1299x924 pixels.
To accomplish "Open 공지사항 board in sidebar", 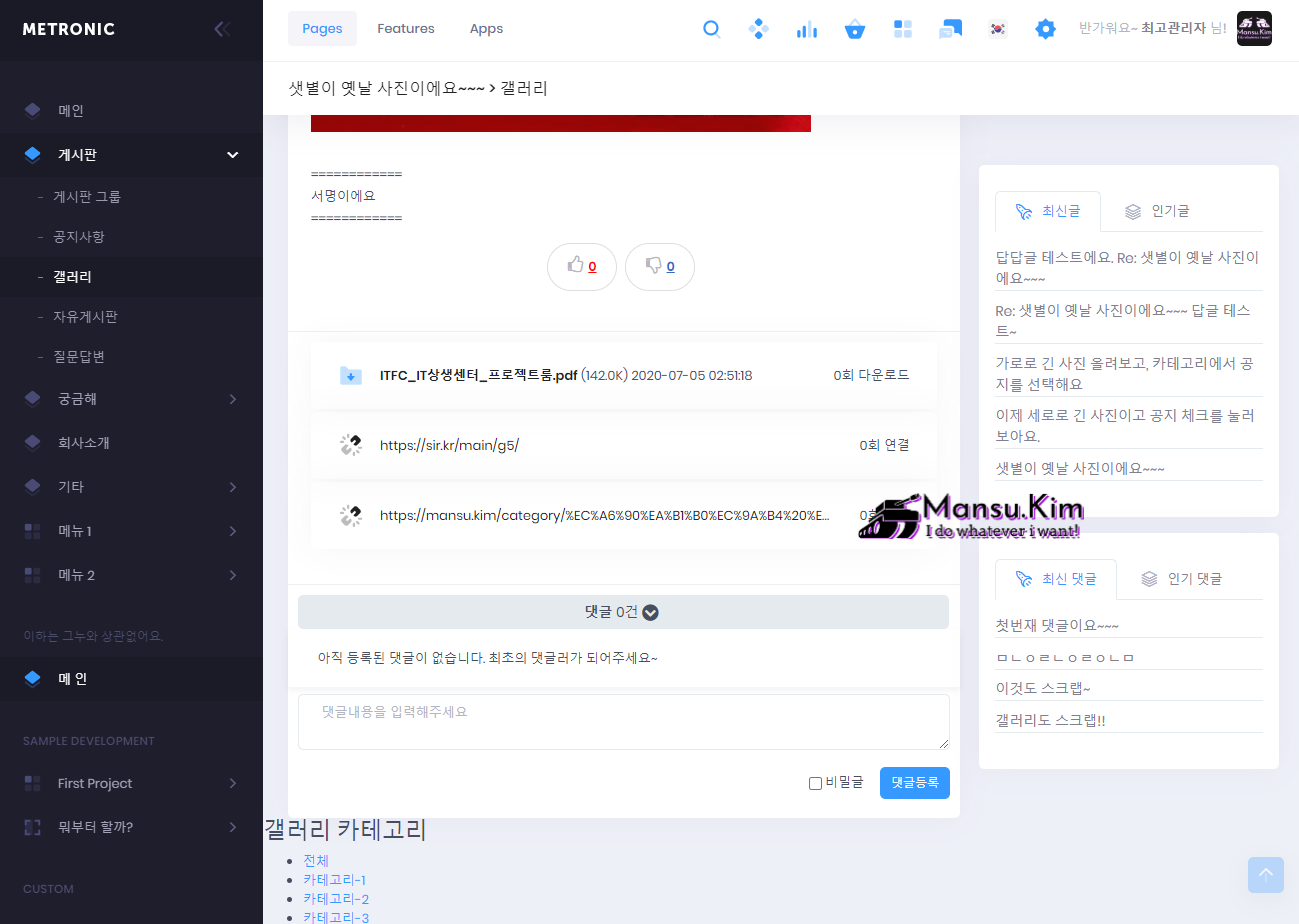I will click(79, 237).
